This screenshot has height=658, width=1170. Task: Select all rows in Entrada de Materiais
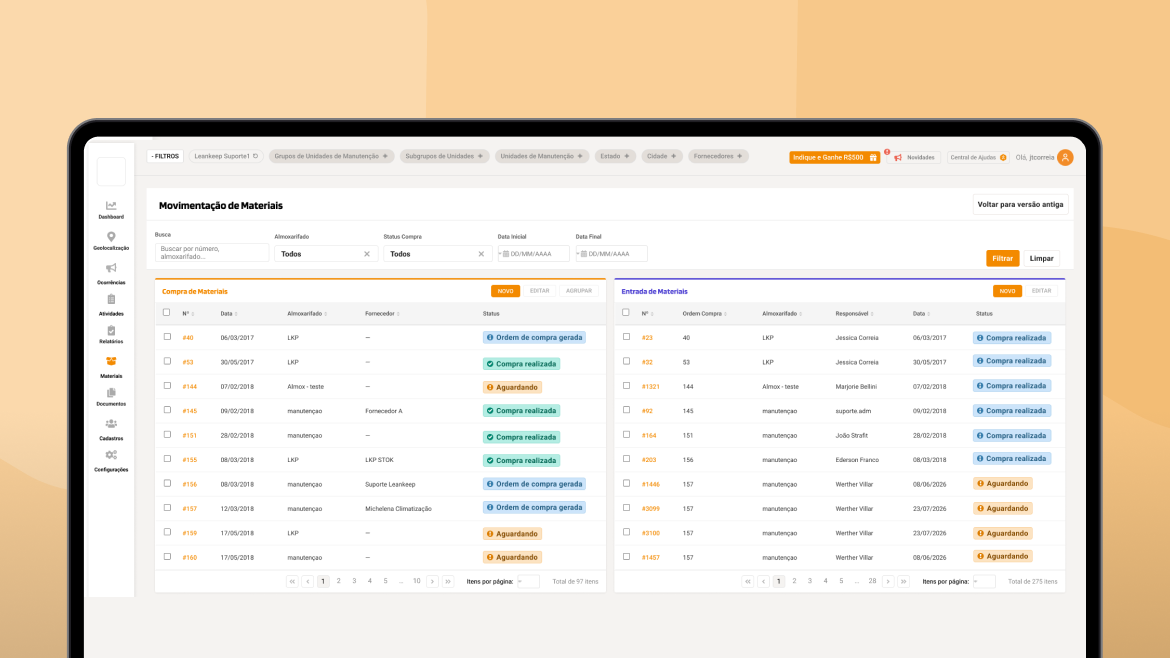(x=626, y=313)
